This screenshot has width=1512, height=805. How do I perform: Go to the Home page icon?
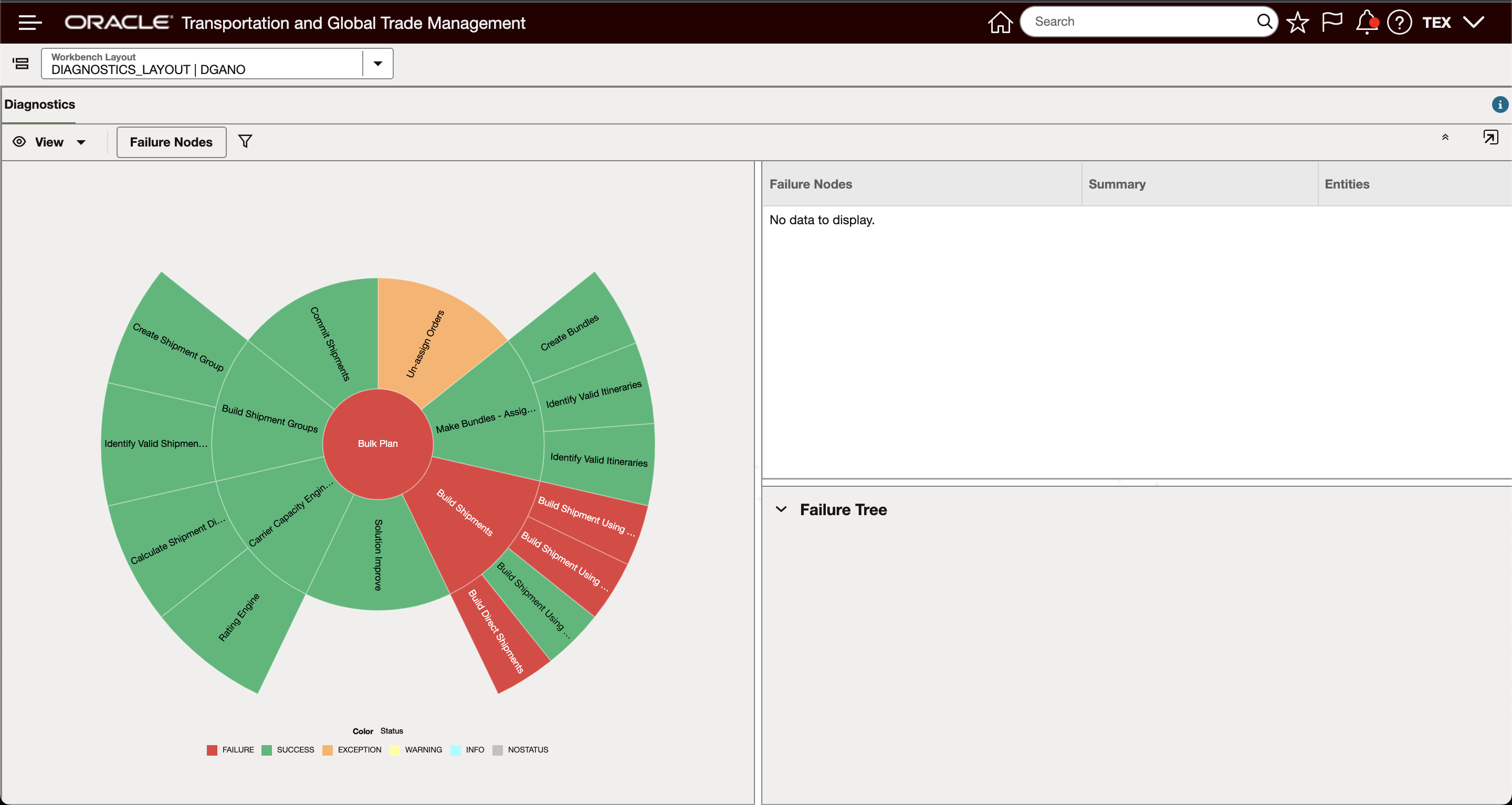pyautogui.click(x=1000, y=22)
